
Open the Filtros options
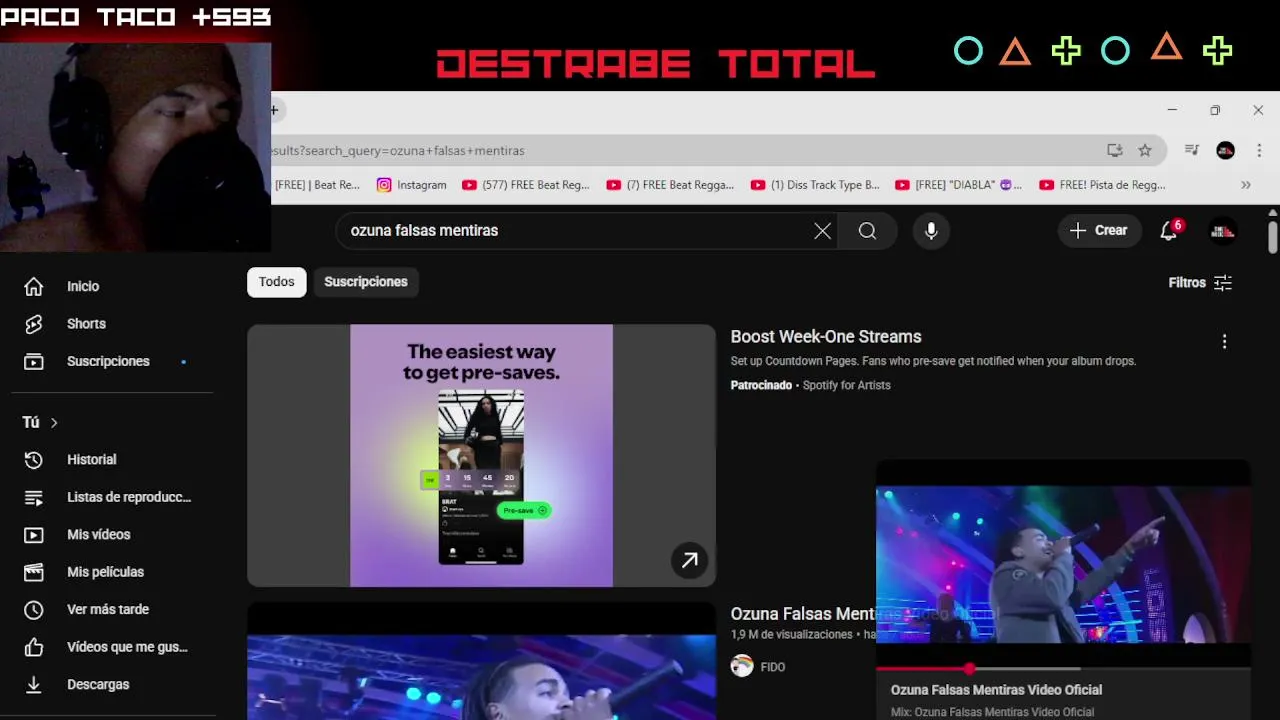[x=1200, y=283]
